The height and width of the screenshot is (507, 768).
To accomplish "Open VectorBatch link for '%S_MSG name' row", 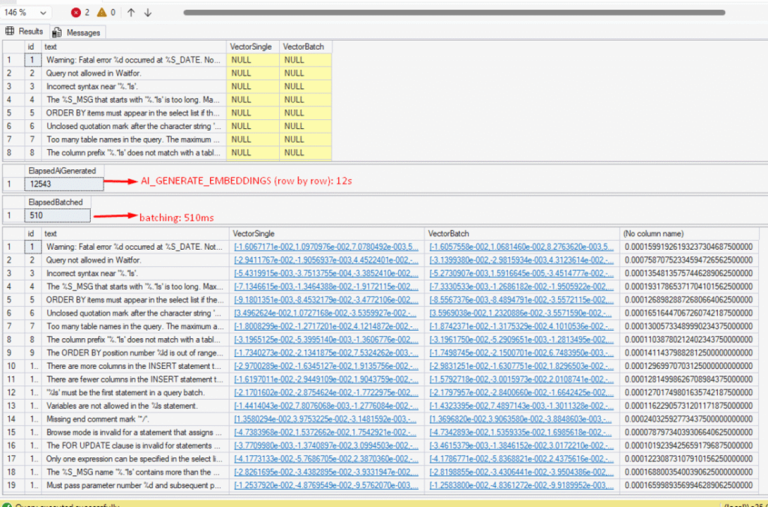I will (522, 472).
